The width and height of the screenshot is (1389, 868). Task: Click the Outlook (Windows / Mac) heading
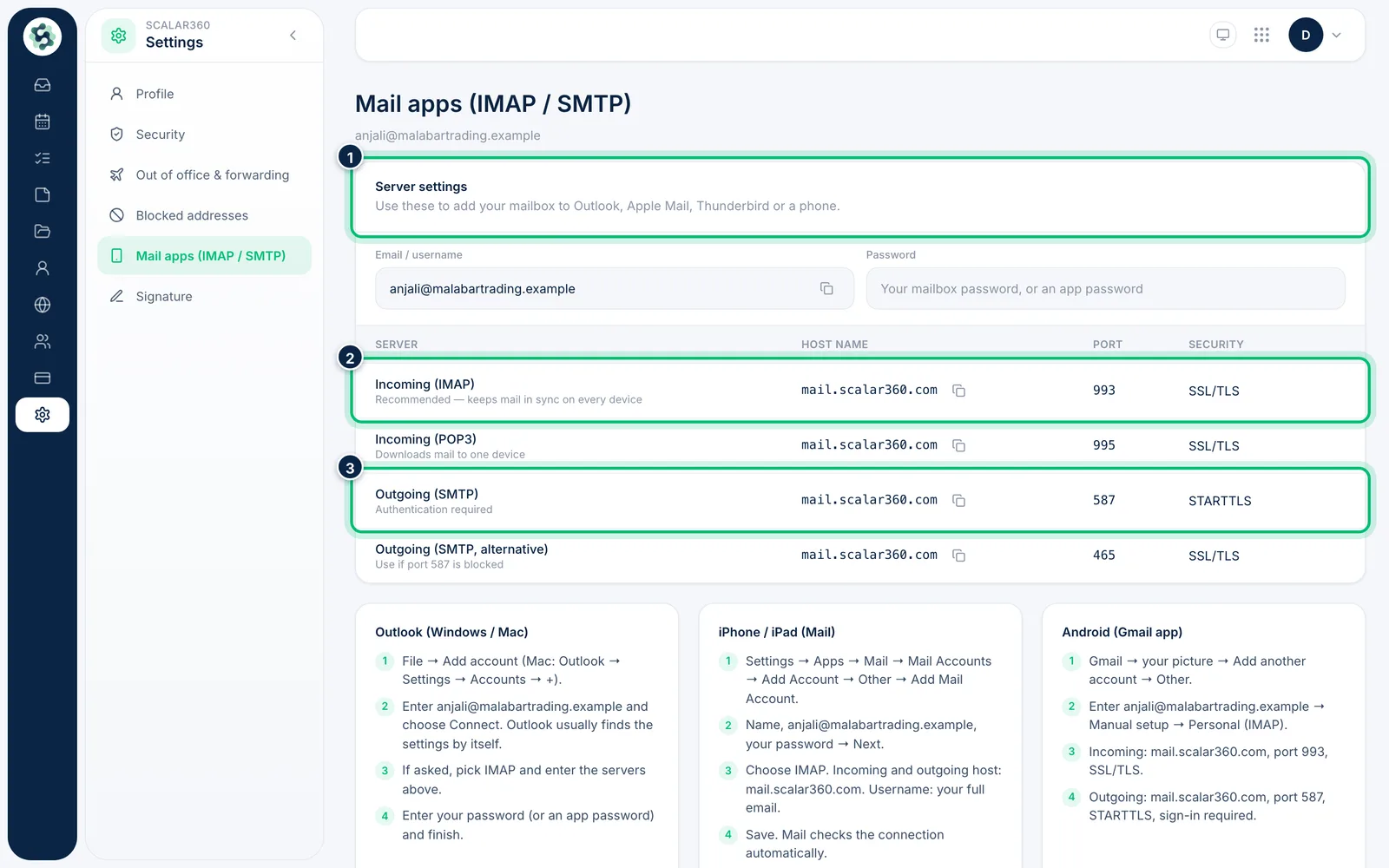click(451, 632)
